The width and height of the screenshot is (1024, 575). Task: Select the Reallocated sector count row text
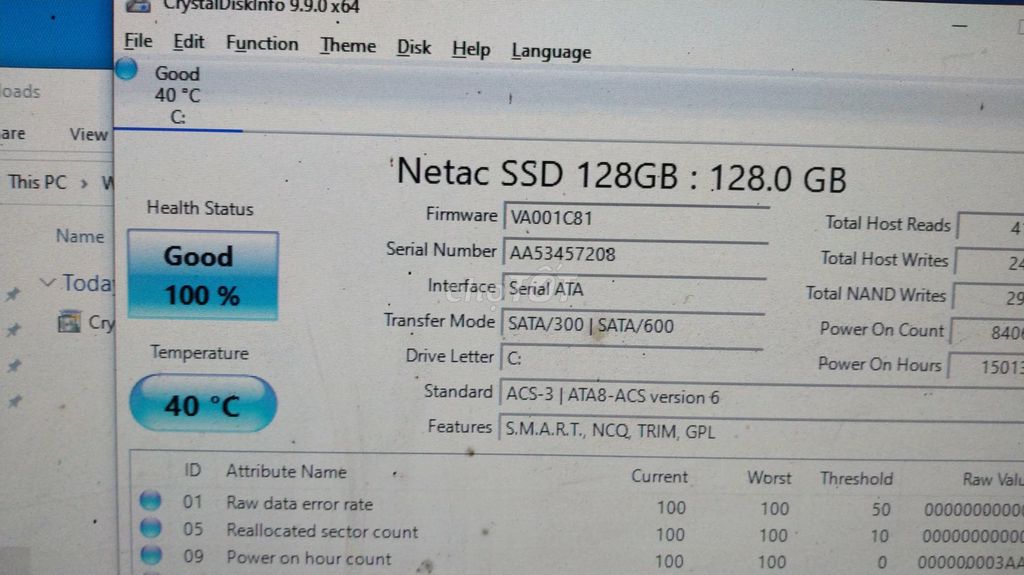[322, 531]
